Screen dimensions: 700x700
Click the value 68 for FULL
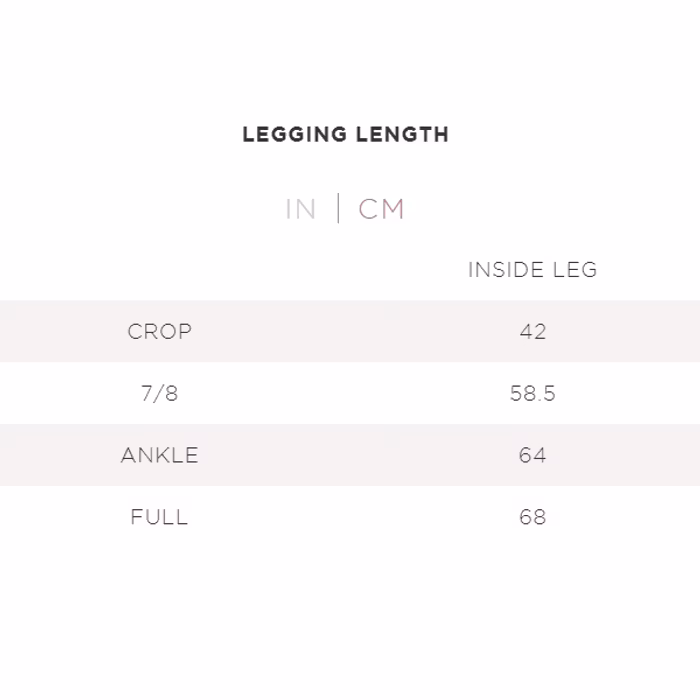(532, 517)
